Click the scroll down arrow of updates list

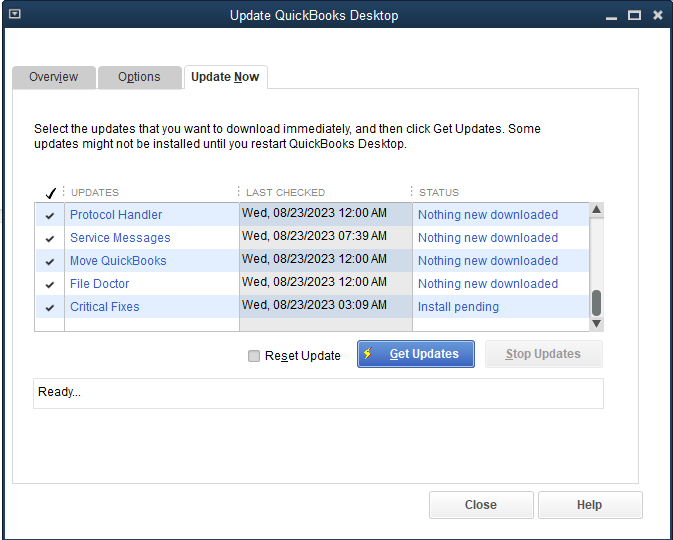coord(596,324)
